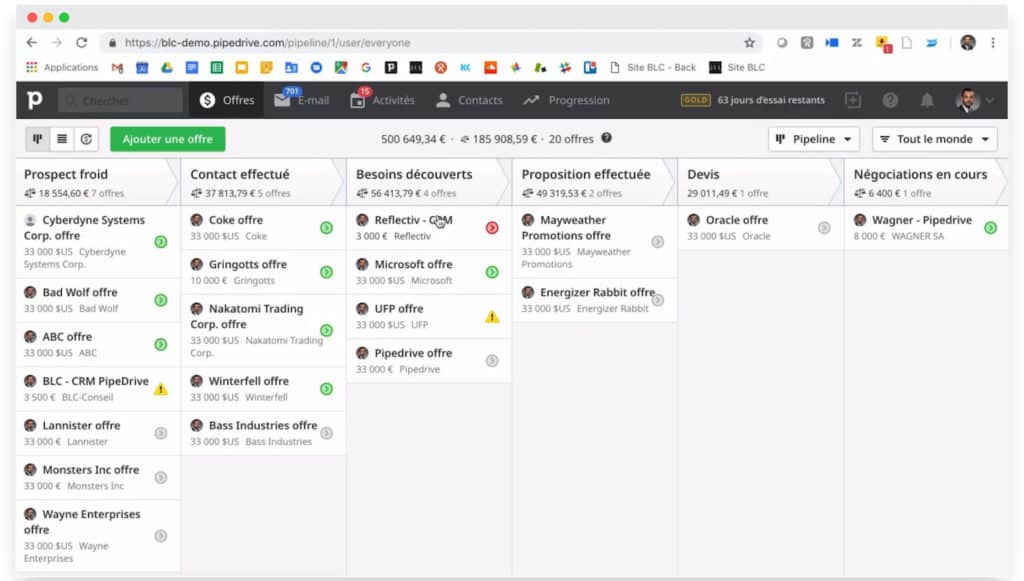Viewport: 1024px width, 581px height.
Task: Click the green status arrow on Coke offre
Action: (325, 227)
